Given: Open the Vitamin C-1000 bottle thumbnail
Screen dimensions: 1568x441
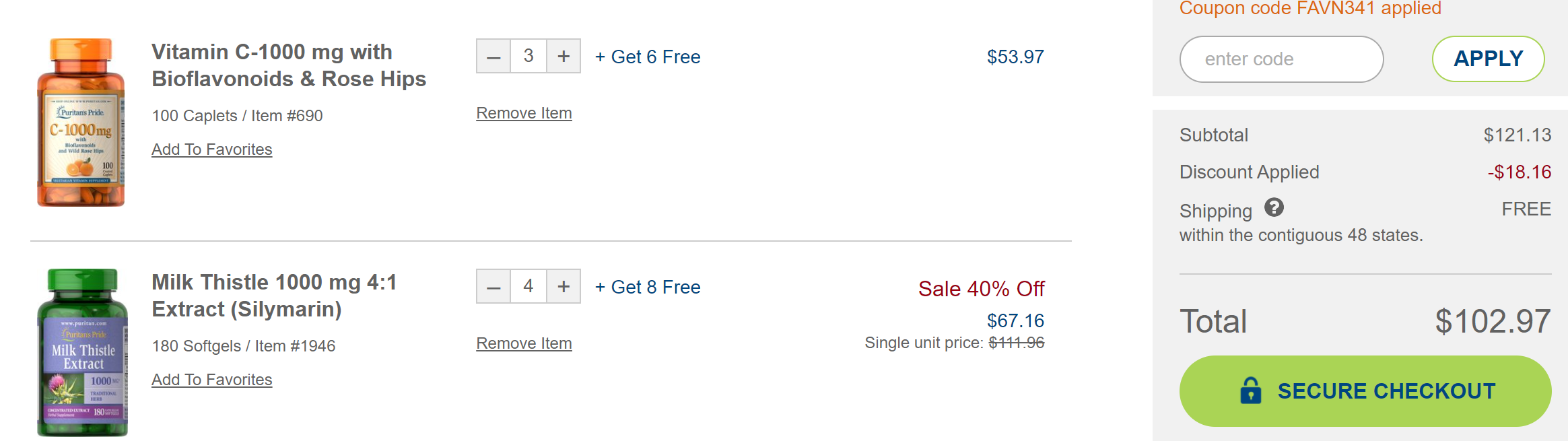Looking at the screenshot, I should [81, 123].
